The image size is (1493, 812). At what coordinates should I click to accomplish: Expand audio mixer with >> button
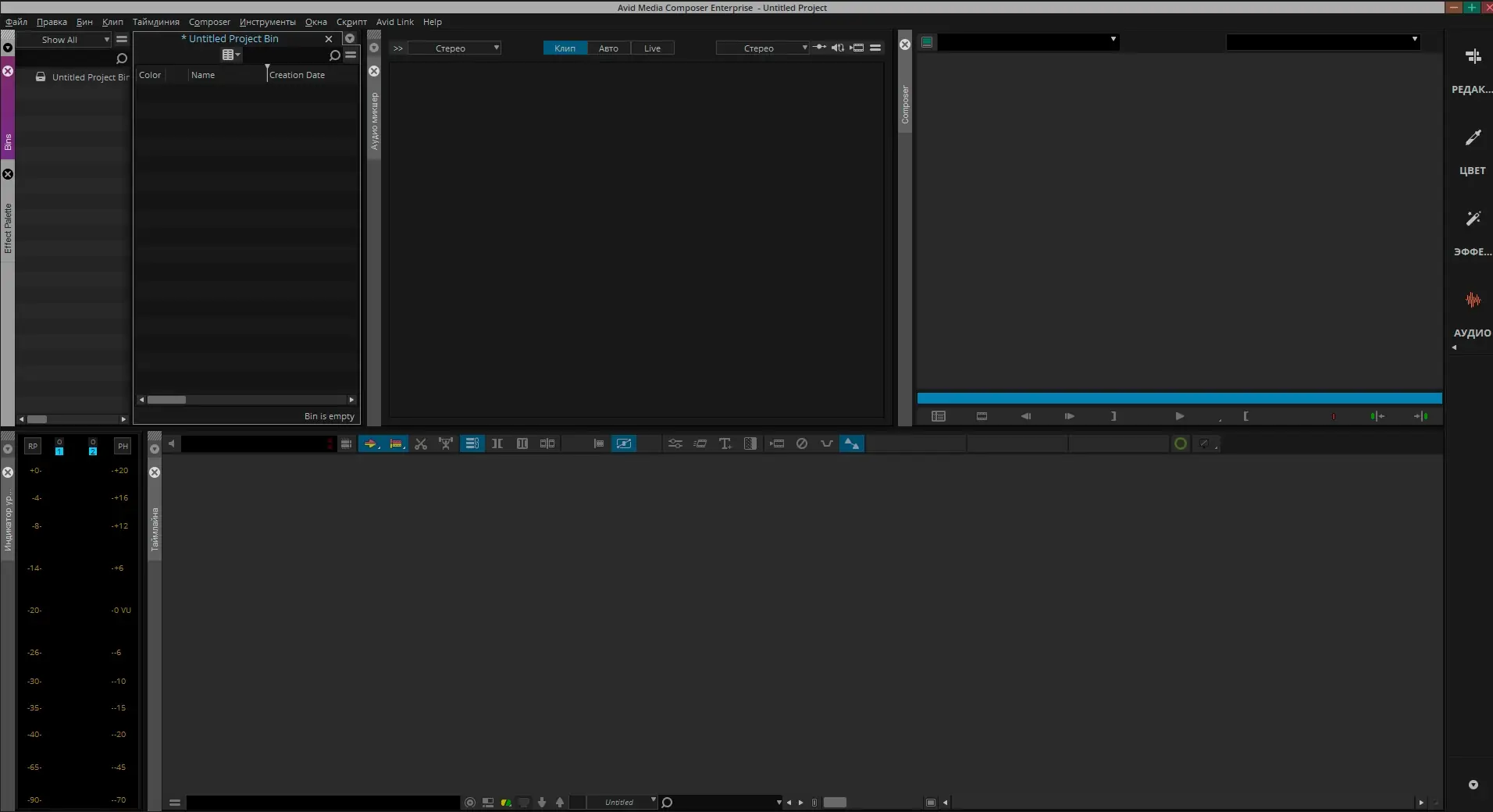click(x=398, y=48)
